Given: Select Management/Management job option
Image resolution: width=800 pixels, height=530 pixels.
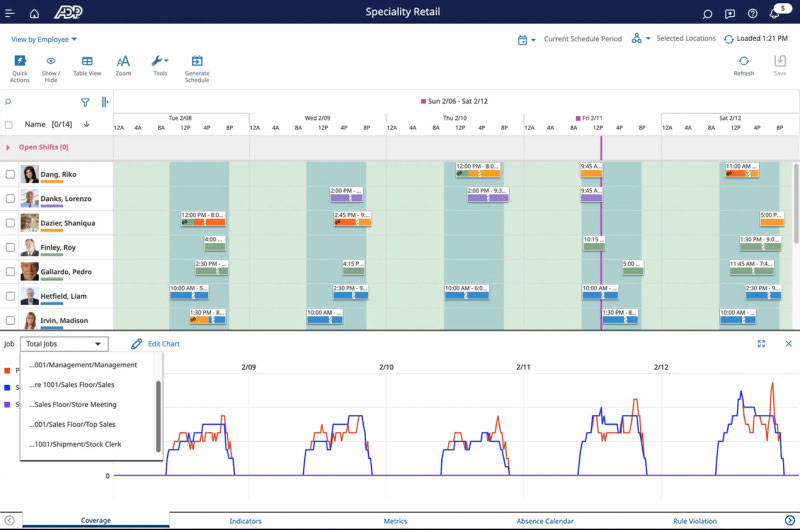Looking at the screenshot, I should [x=83, y=365].
